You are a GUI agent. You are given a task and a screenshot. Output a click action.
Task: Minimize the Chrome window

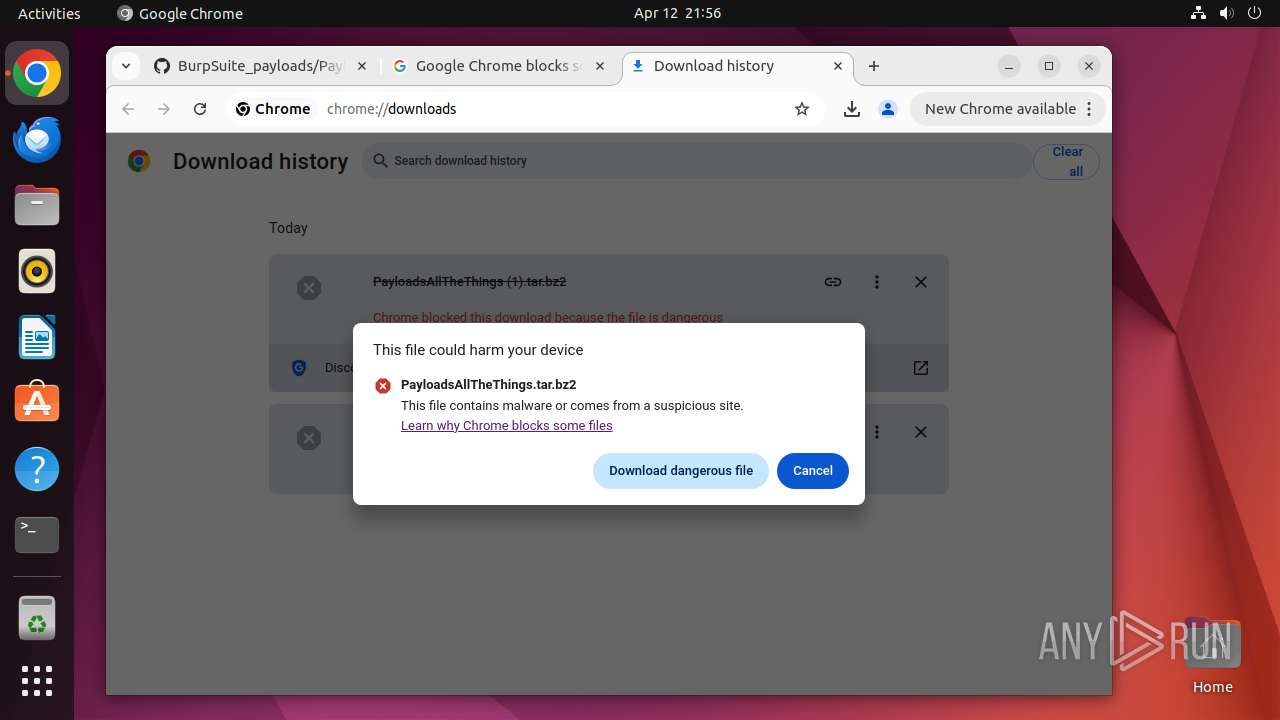pos(1009,66)
